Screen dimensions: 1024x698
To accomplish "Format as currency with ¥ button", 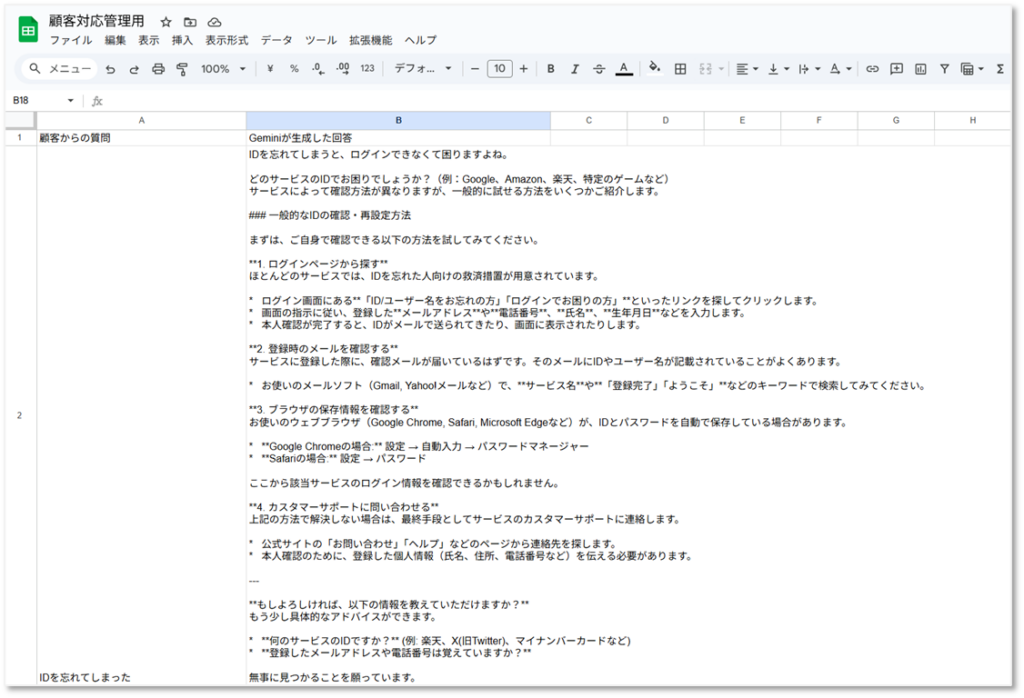I will (270, 69).
